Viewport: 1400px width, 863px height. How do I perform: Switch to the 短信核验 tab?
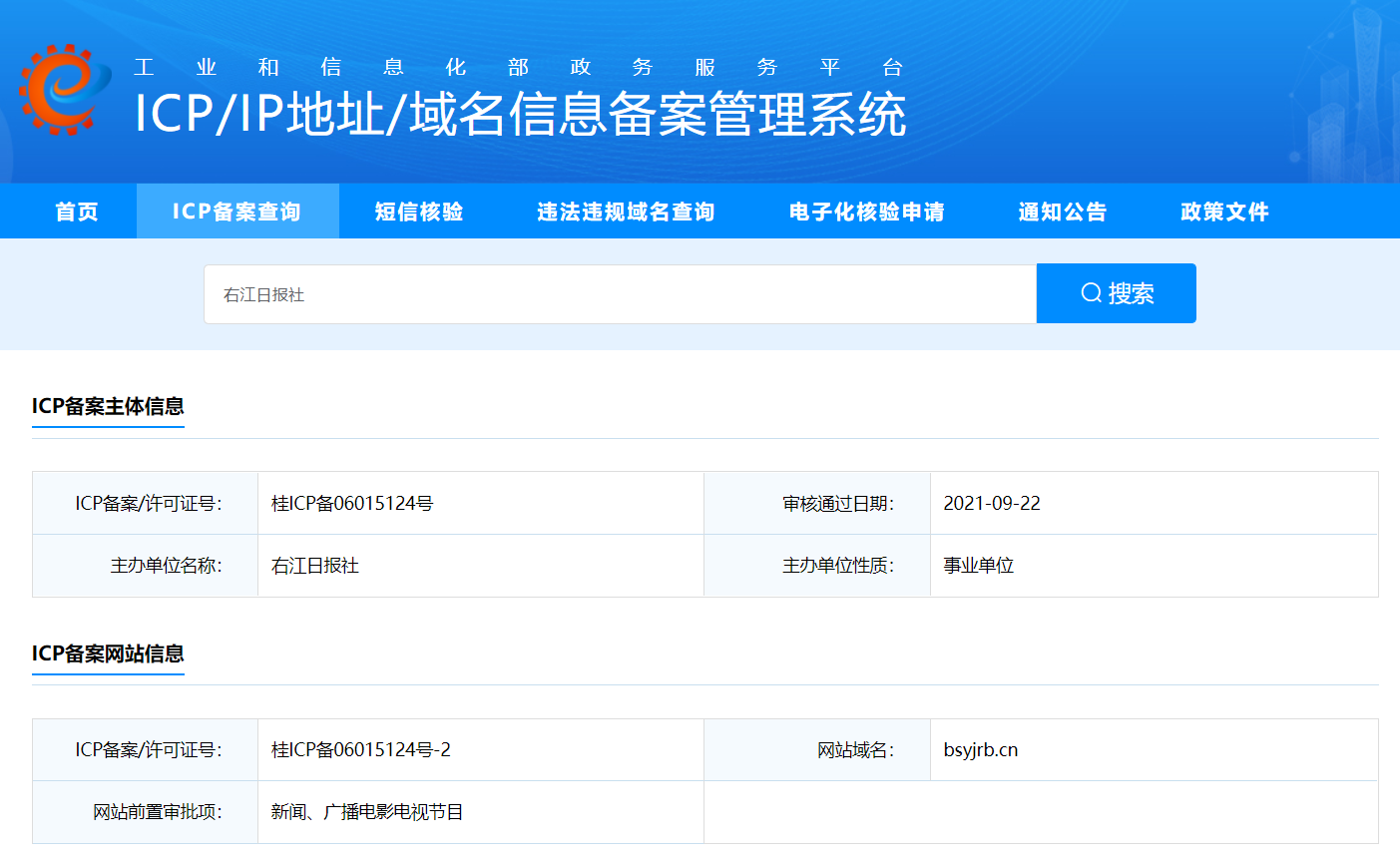tap(419, 212)
